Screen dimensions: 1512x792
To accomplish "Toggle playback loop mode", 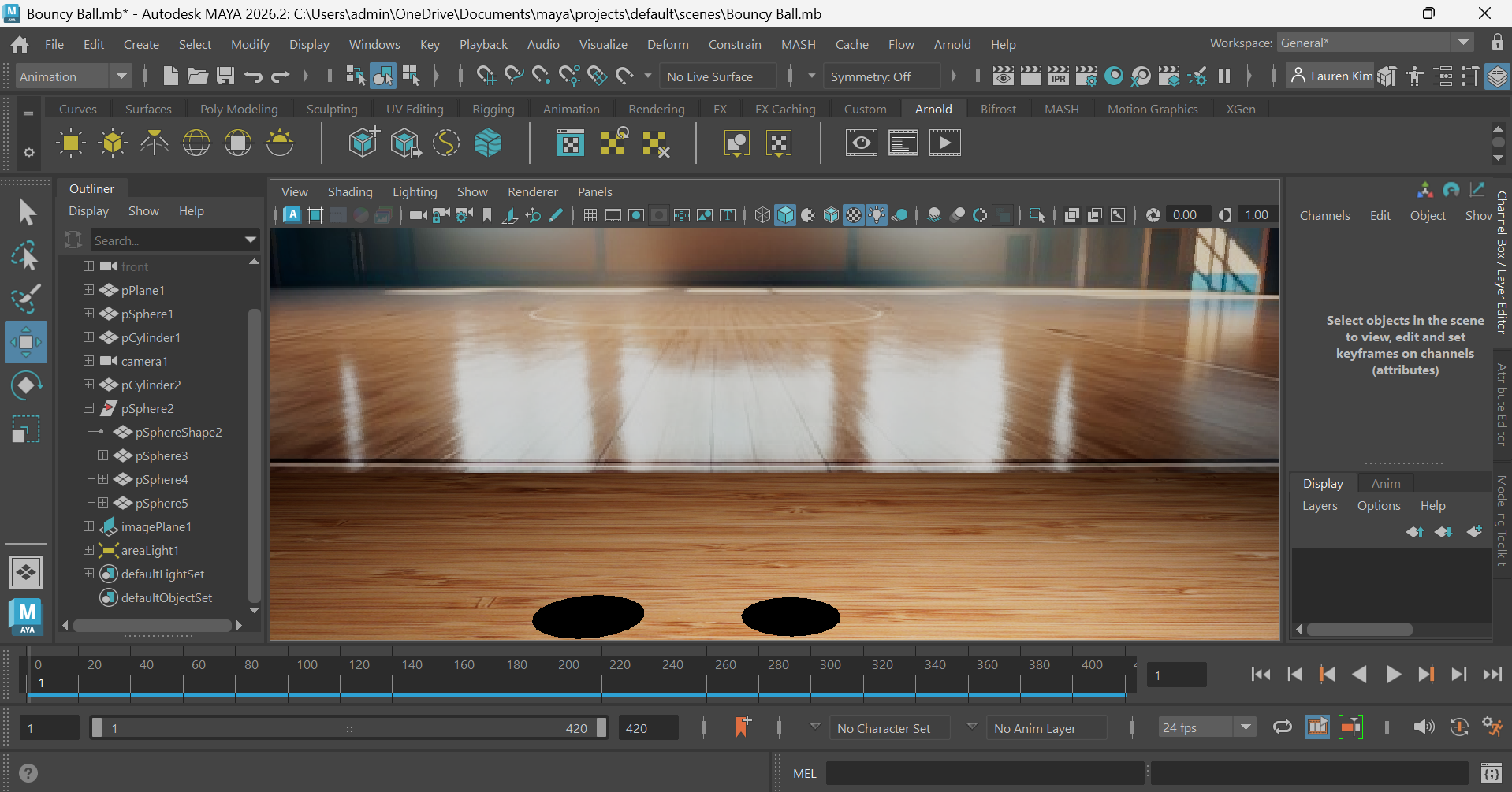I will [x=1282, y=727].
